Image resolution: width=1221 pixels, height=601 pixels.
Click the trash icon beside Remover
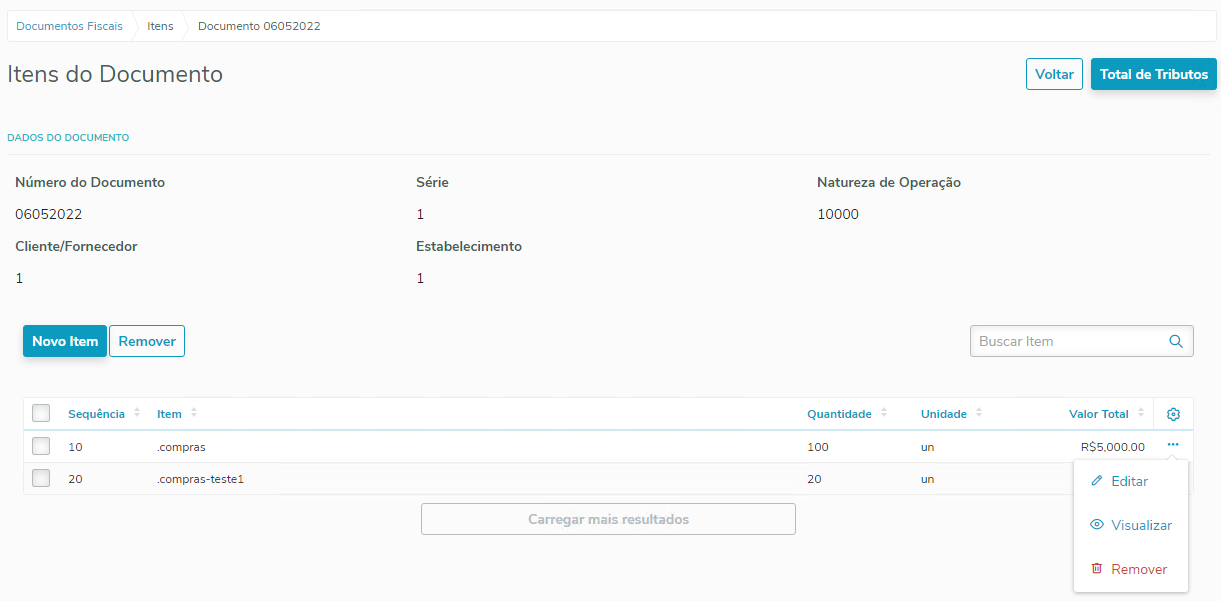click(x=1097, y=569)
